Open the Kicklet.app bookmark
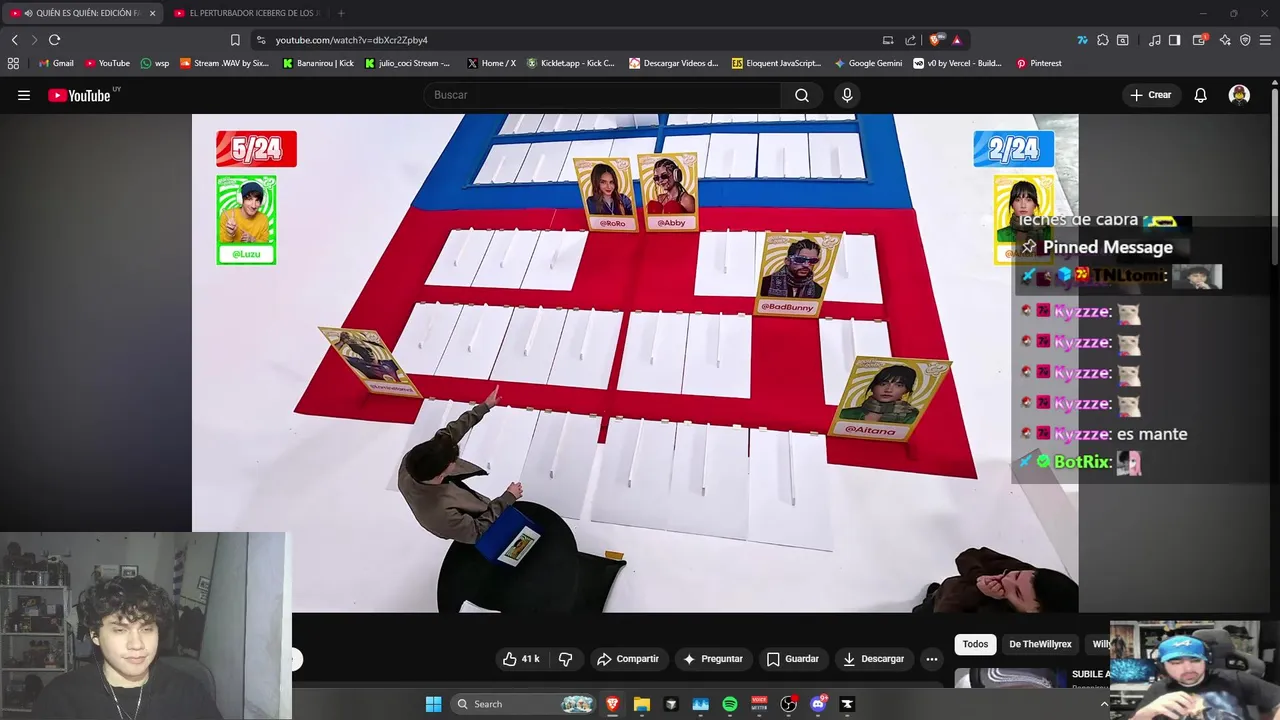Viewport: 1280px width, 720px height. tap(571, 63)
